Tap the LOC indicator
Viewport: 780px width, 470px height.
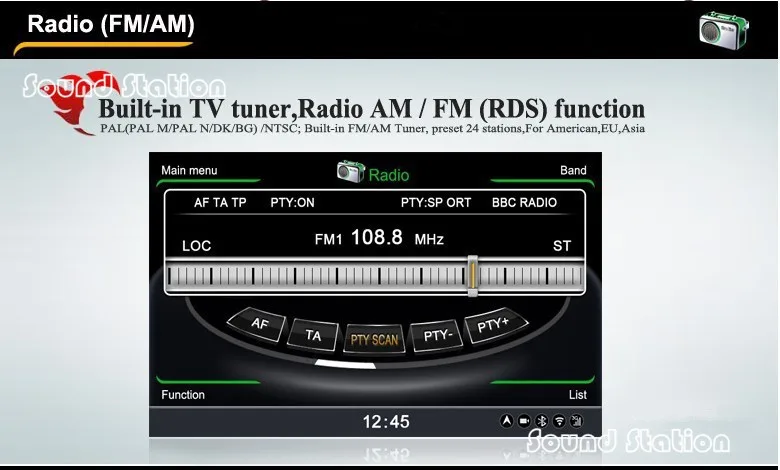[196, 246]
